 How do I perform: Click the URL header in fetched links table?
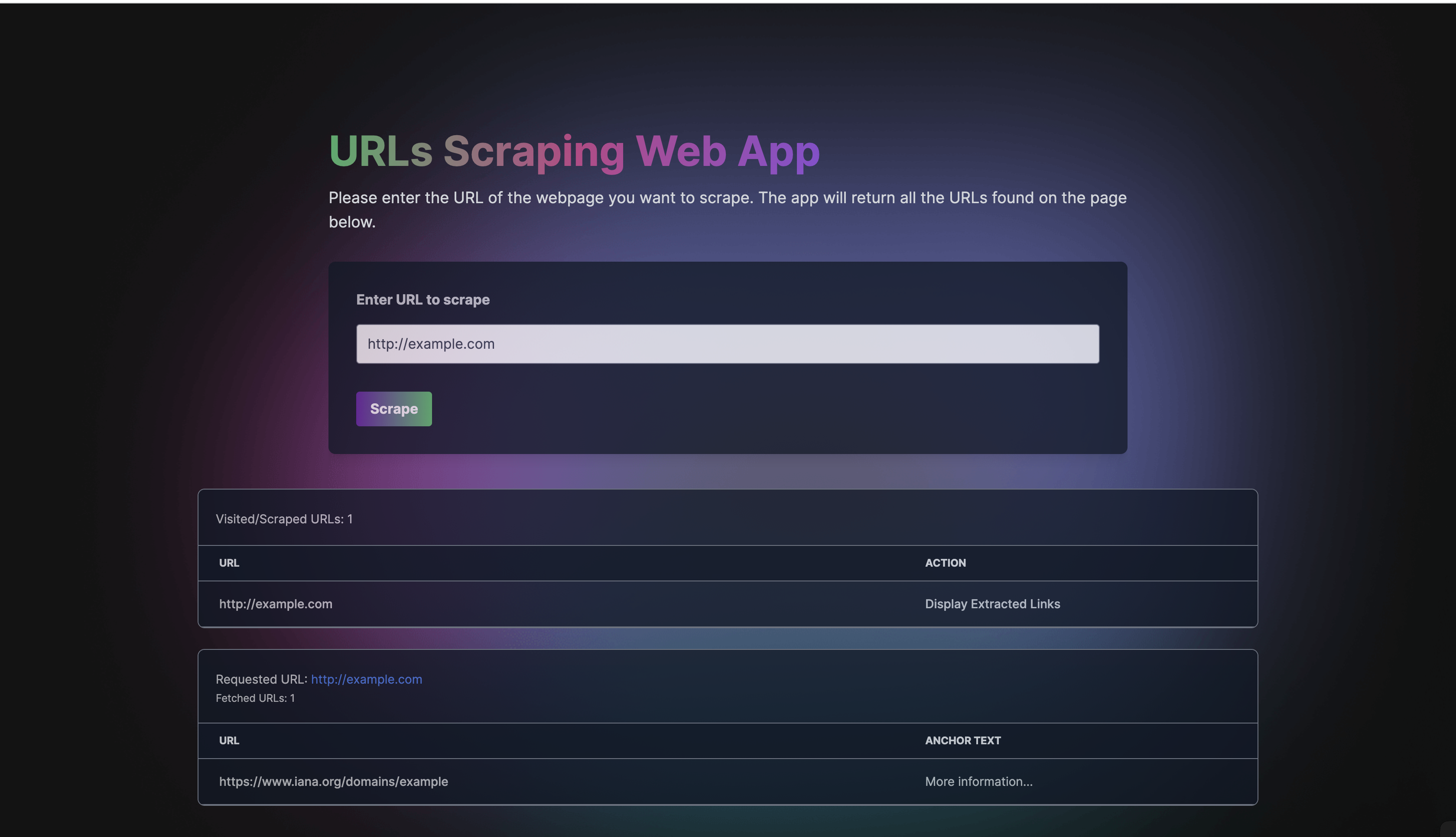click(x=229, y=740)
